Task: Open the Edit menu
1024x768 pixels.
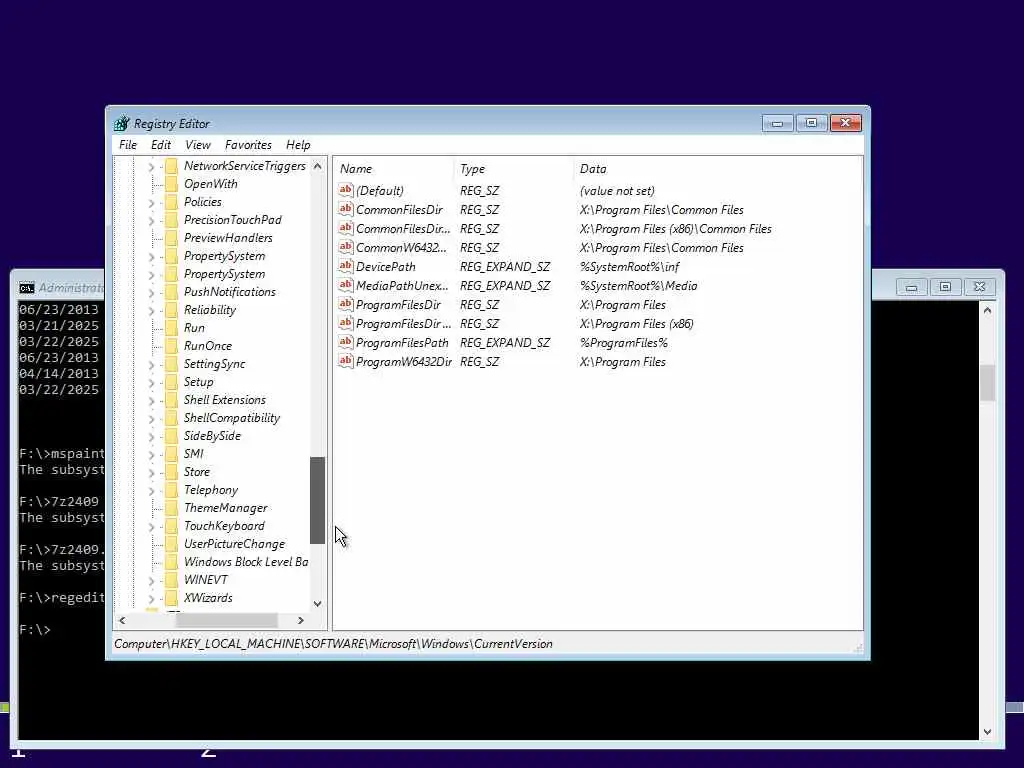Action: (161, 145)
